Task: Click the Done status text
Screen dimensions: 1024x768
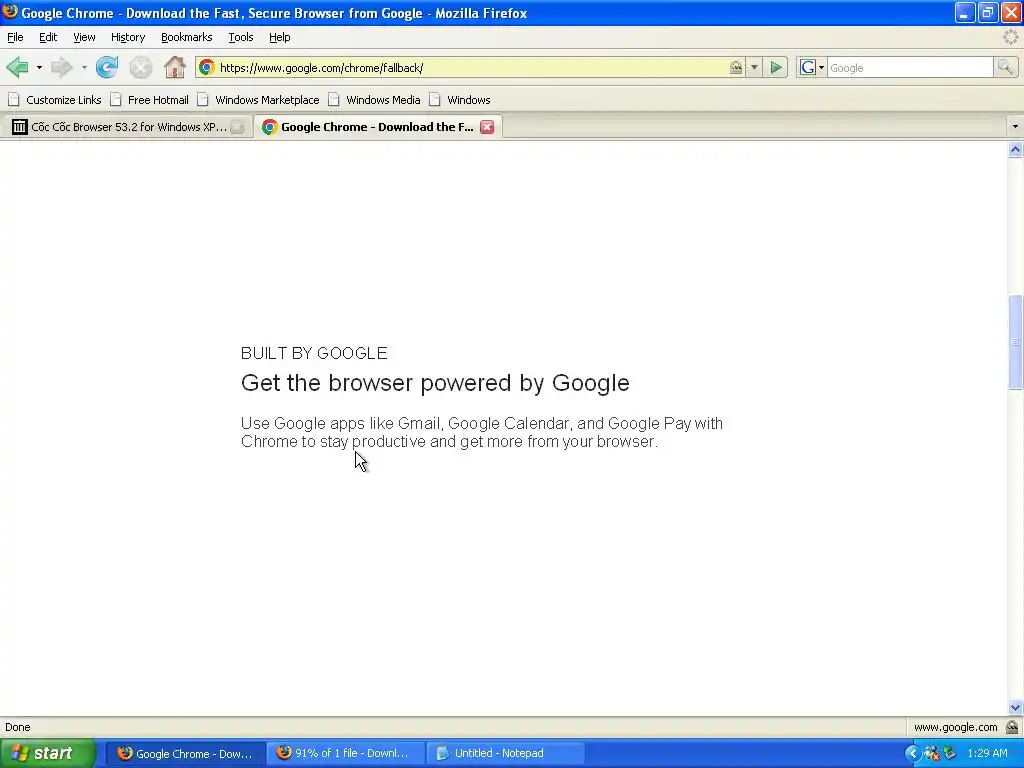Action: click(18, 727)
